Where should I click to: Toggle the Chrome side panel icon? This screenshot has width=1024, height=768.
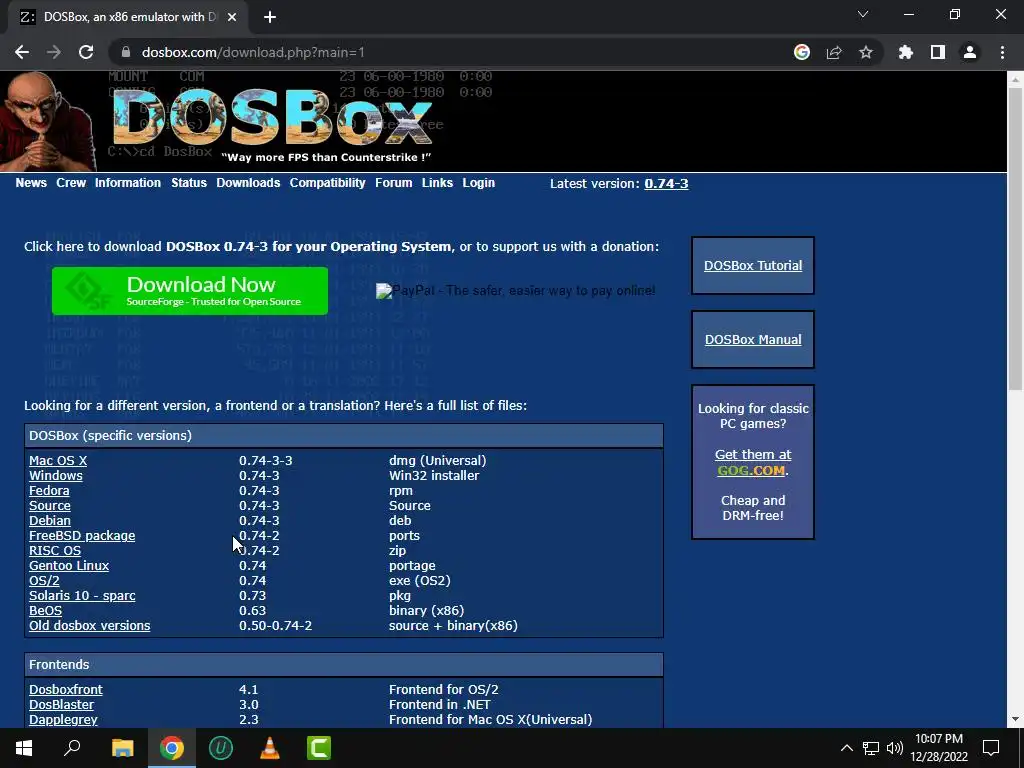click(938, 52)
